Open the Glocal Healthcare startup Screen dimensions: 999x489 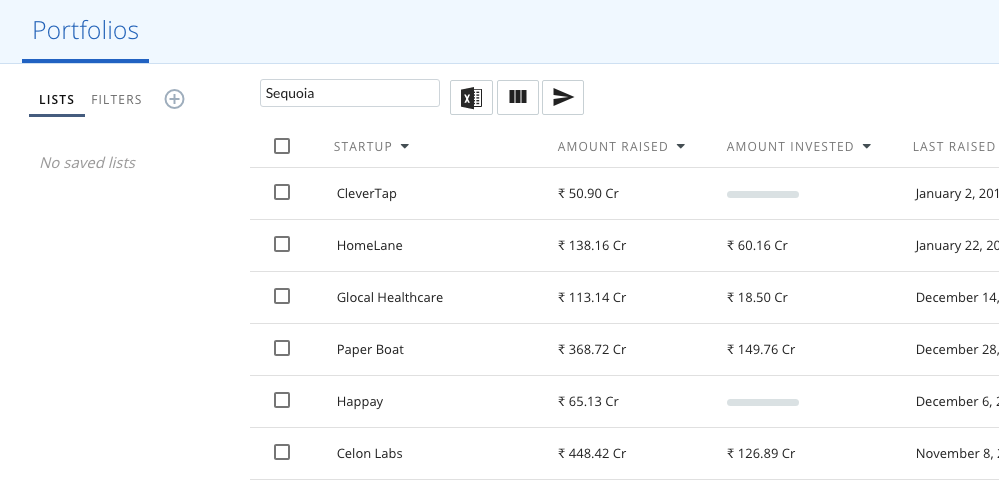(x=390, y=297)
